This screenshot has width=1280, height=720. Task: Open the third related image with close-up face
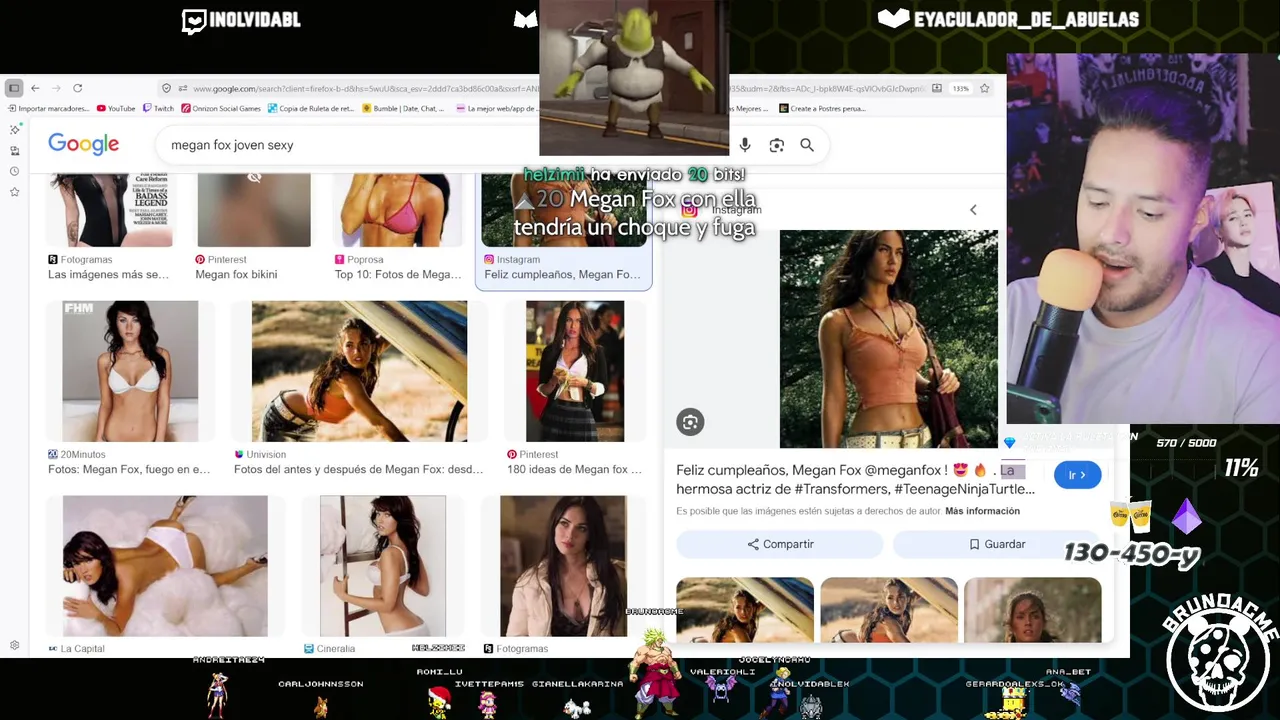point(1033,610)
